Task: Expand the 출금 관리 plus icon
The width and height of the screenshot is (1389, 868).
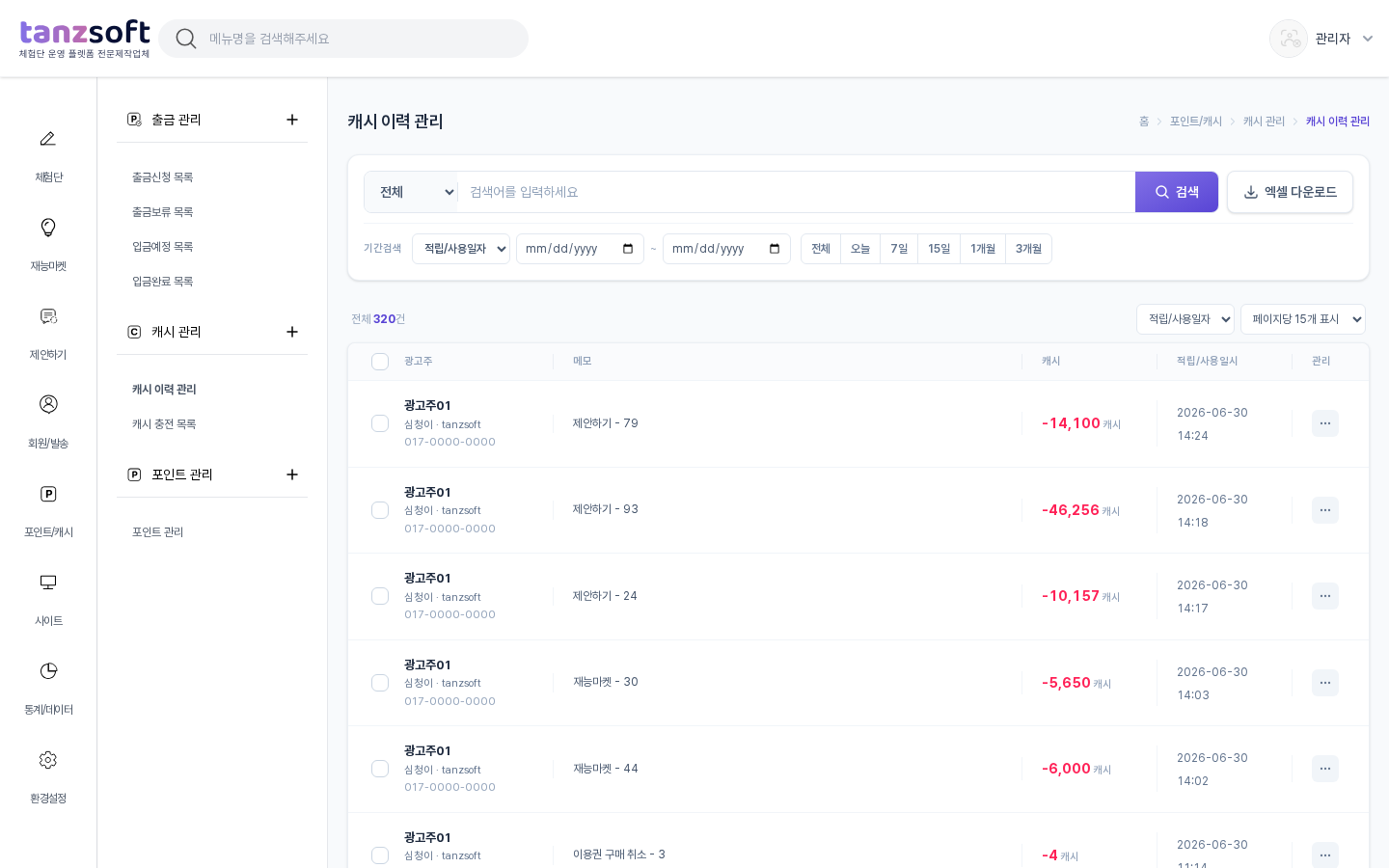Action: coord(292,120)
